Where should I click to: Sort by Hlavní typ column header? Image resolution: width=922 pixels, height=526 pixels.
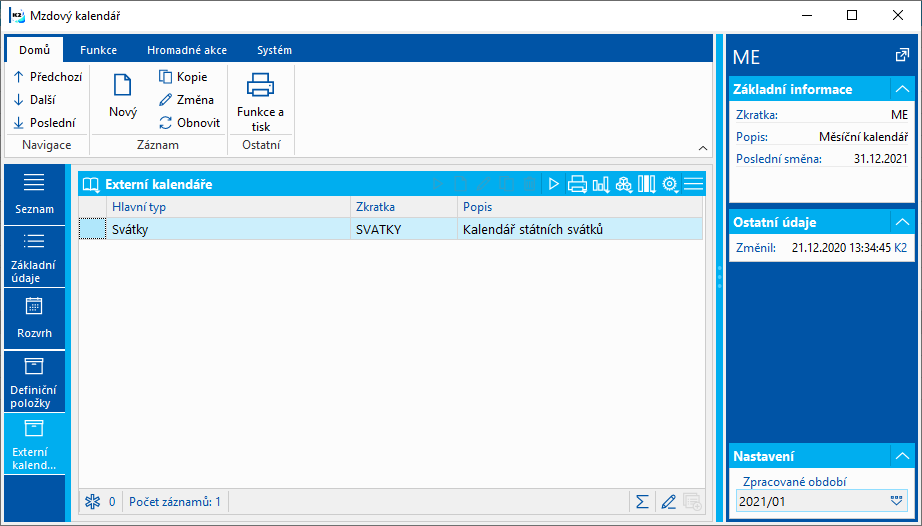(x=228, y=207)
